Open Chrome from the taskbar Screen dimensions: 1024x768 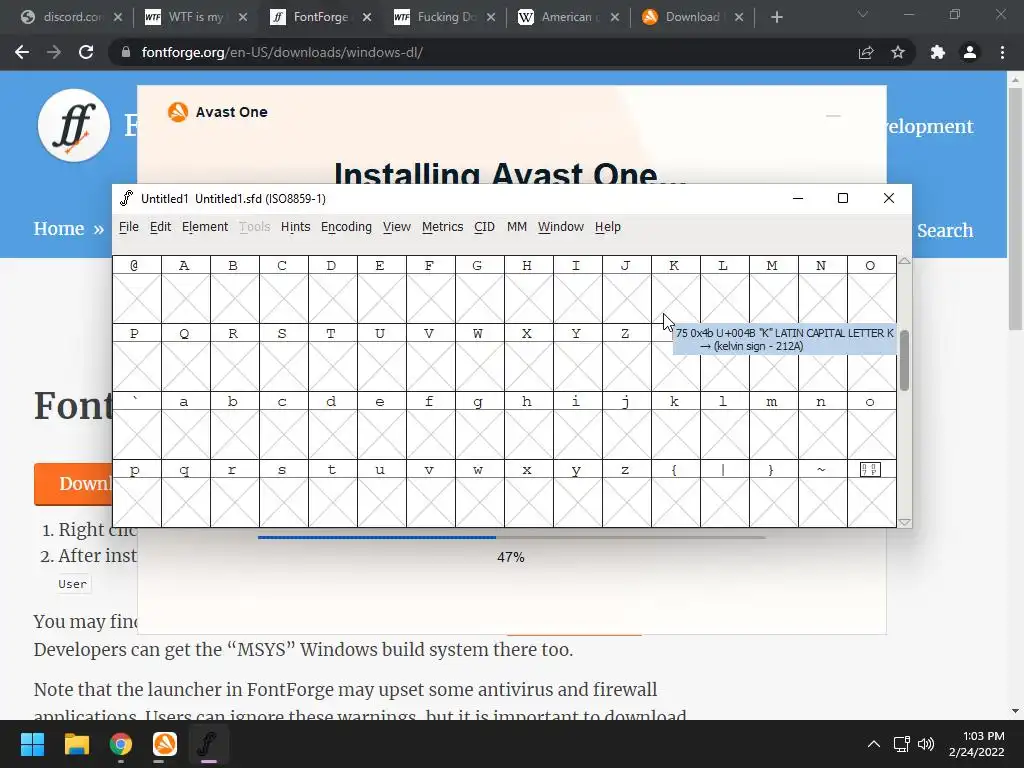point(121,744)
